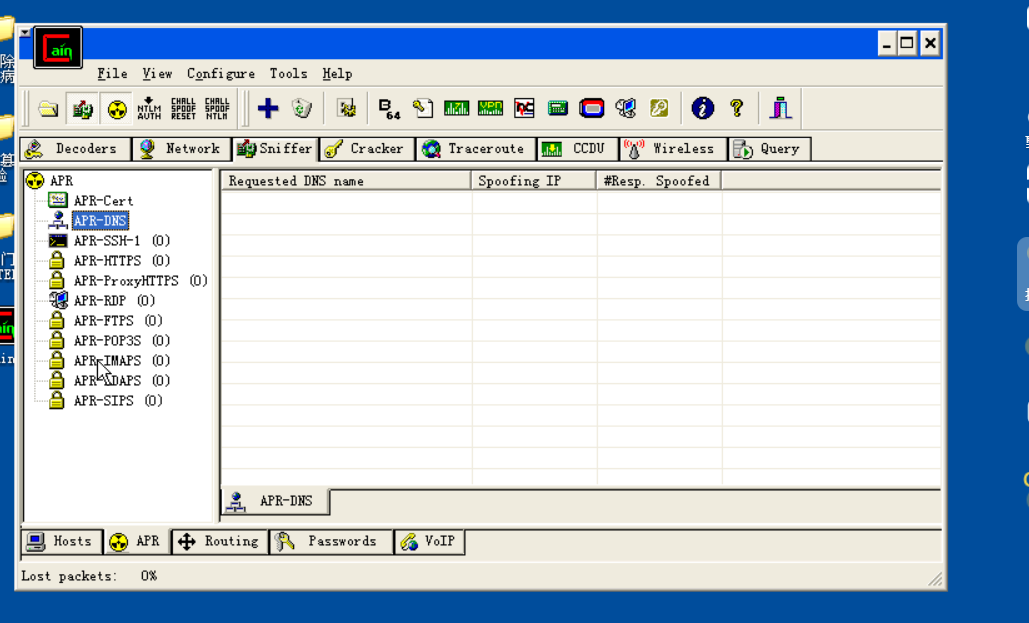
Task: Select the APR root tree node
Action: click(62, 181)
